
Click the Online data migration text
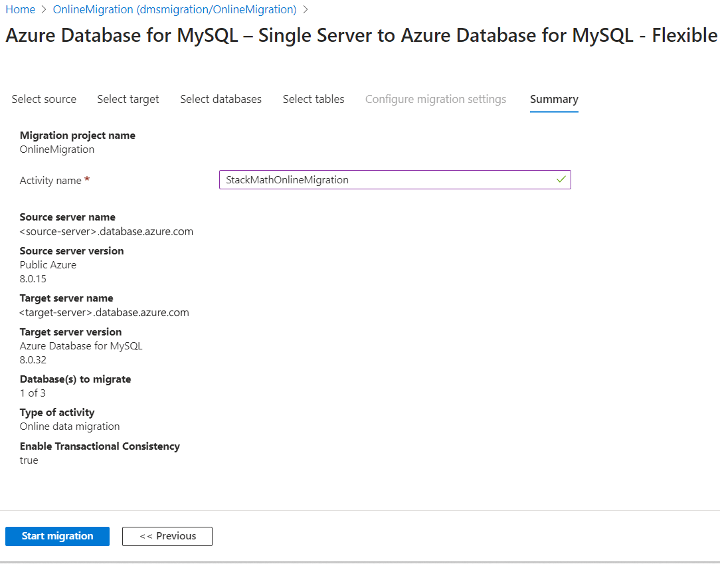[x=70, y=426]
